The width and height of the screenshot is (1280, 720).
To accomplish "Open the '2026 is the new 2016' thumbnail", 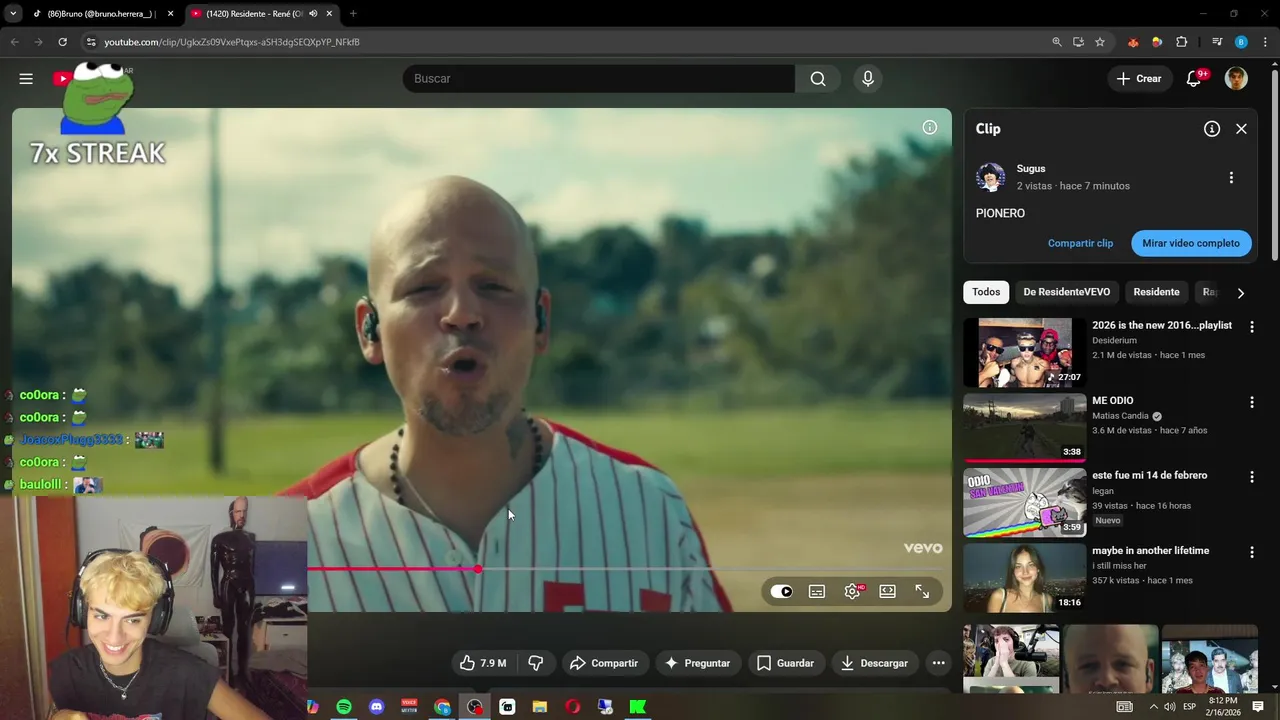I will (1024, 352).
